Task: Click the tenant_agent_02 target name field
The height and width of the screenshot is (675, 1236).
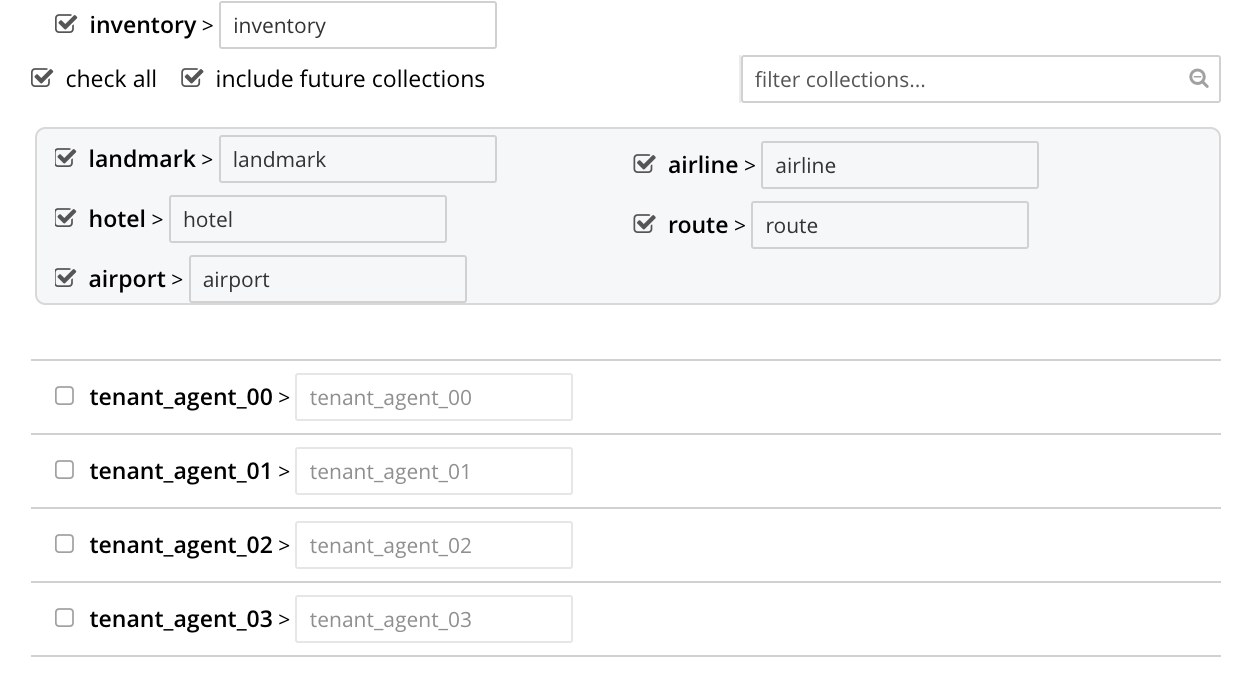Action: (x=433, y=545)
